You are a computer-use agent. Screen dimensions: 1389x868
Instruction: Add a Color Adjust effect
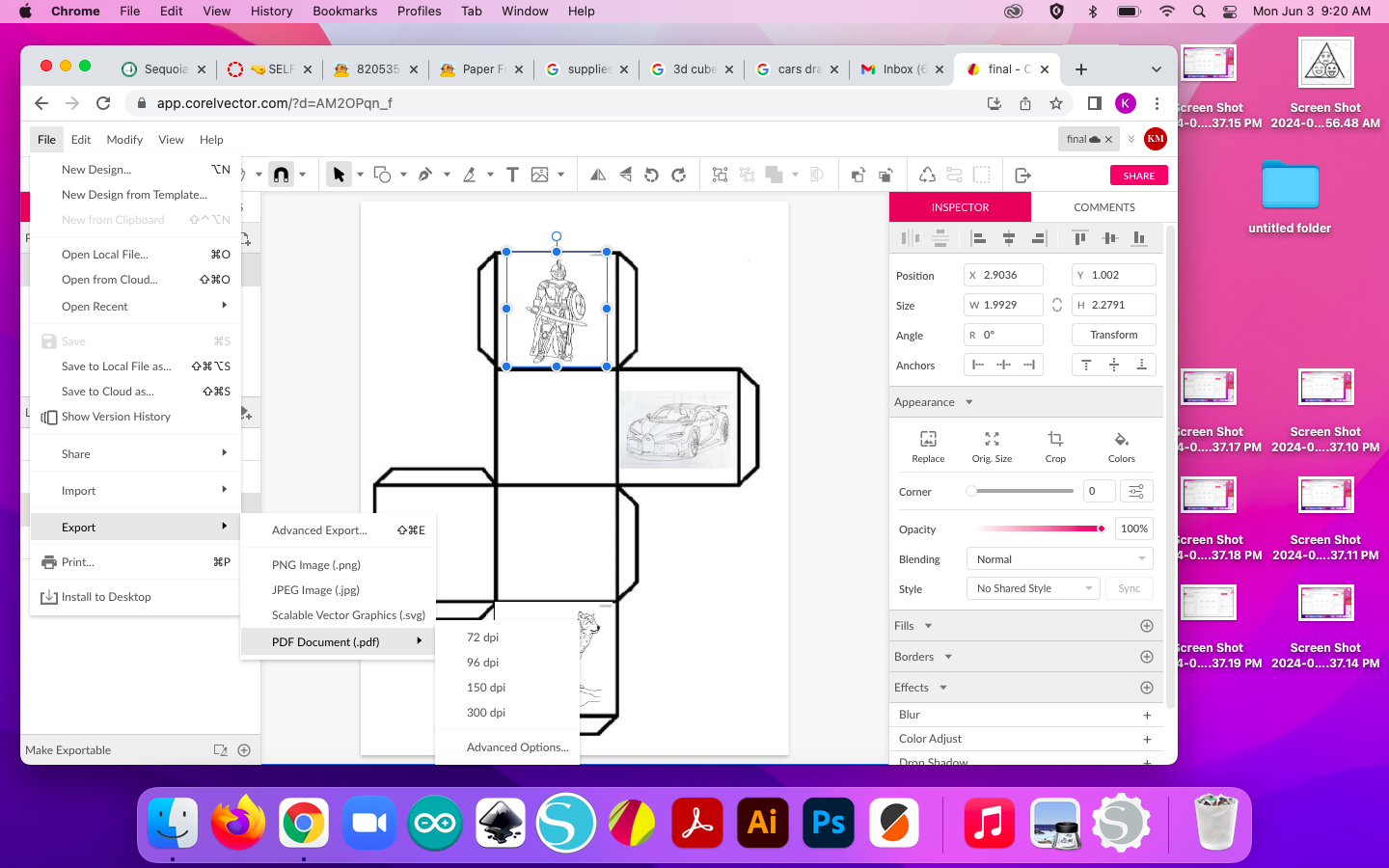tap(1147, 739)
